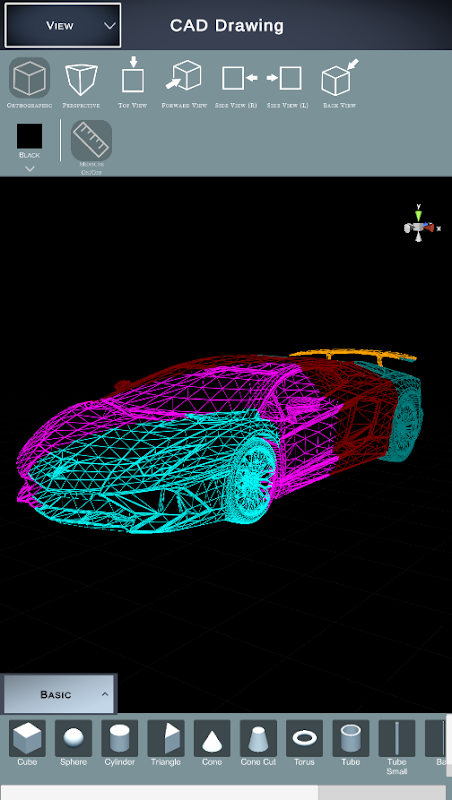Collapse the Basic shapes category dropdown
Viewport: 452px width, 800px height.
coord(59,694)
